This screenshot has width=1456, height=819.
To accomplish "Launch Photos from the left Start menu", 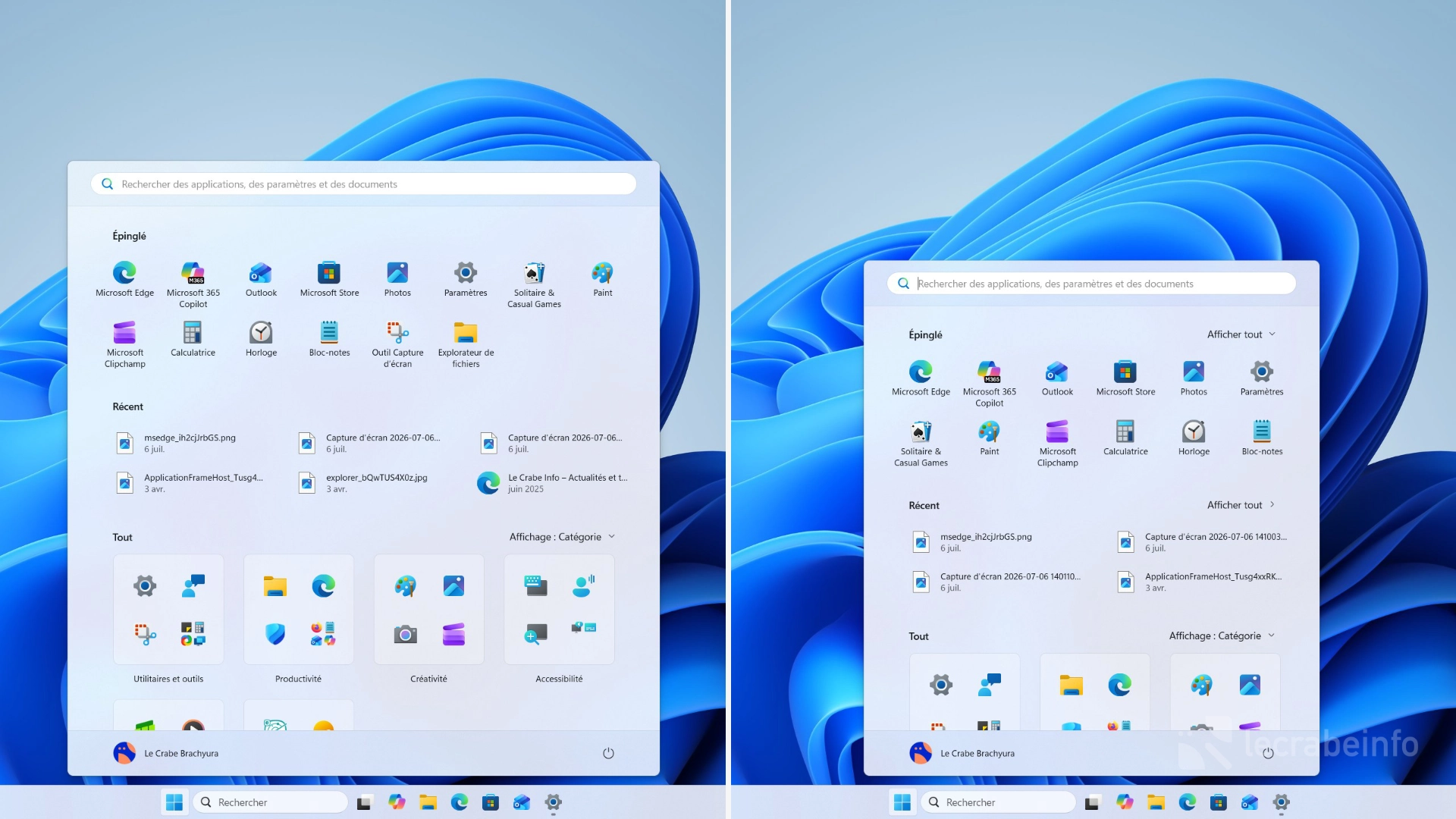I will point(397,279).
